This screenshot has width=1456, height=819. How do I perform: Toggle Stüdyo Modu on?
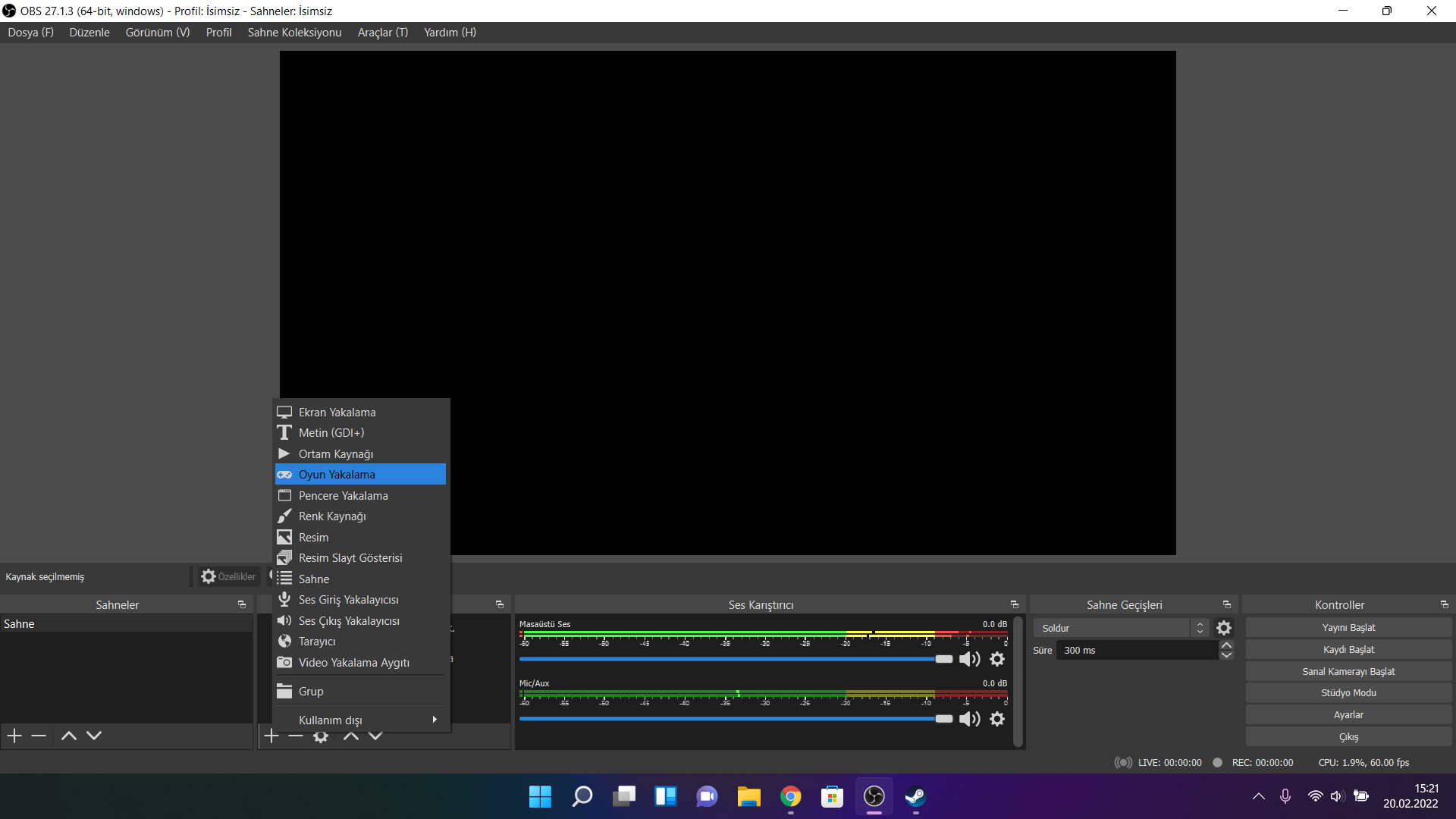click(x=1348, y=693)
